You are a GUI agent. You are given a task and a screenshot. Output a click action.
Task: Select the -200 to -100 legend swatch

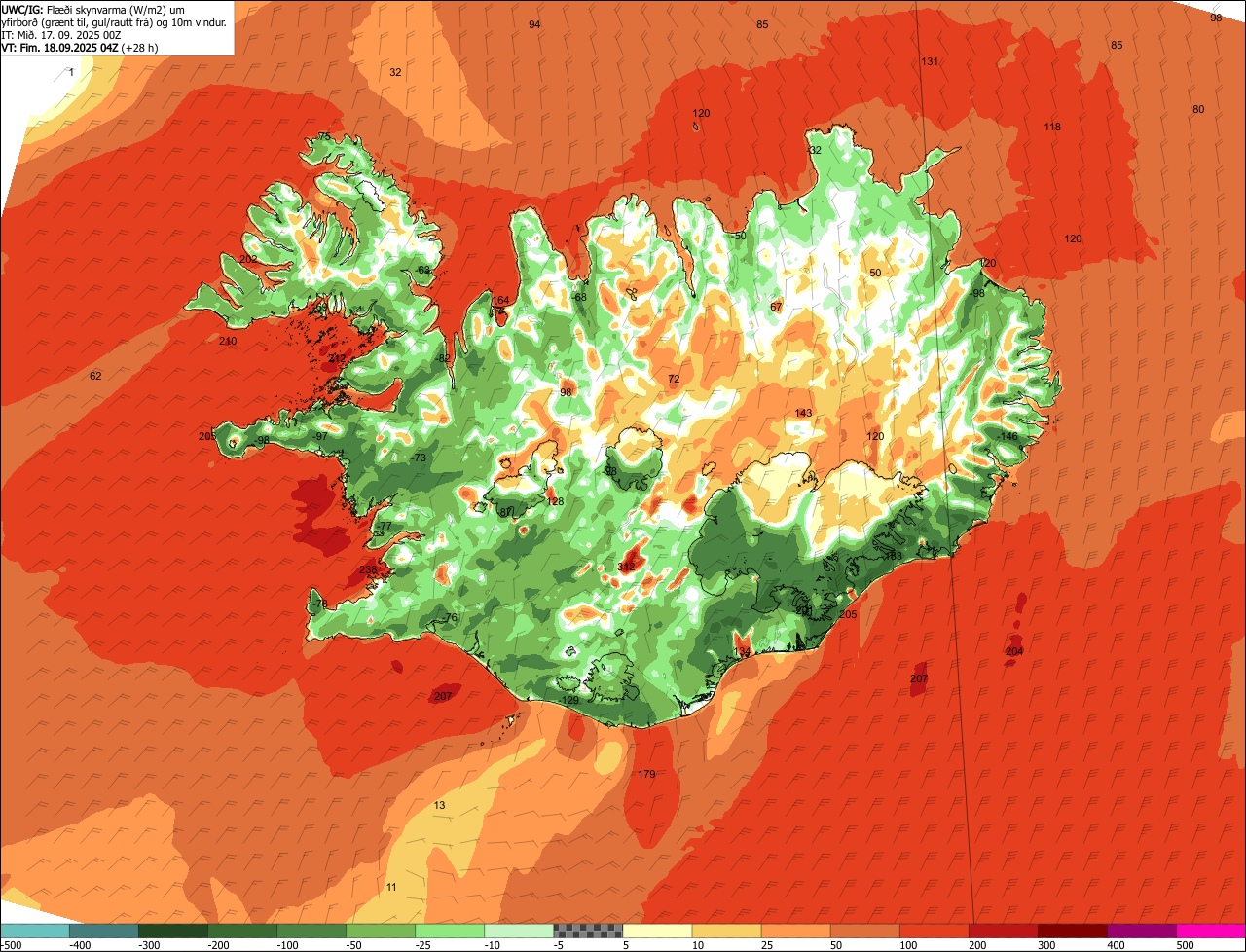[x=242, y=931]
